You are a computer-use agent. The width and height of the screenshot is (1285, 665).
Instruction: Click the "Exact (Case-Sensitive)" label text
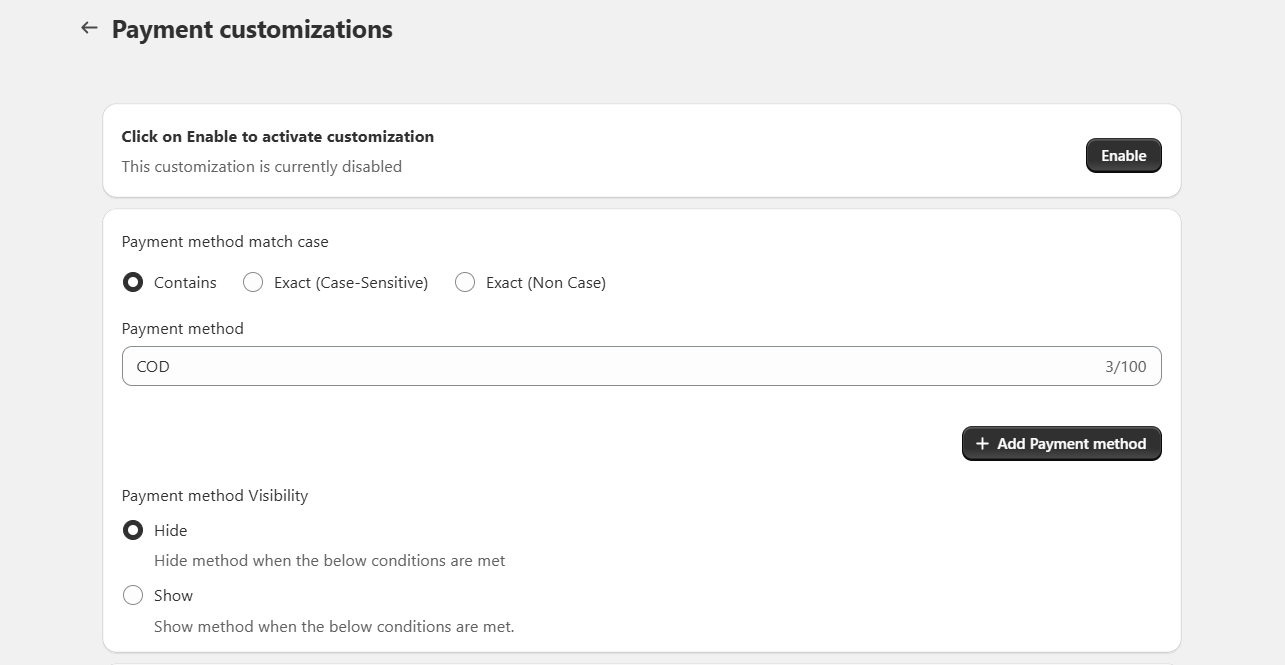pyautogui.click(x=351, y=283)
